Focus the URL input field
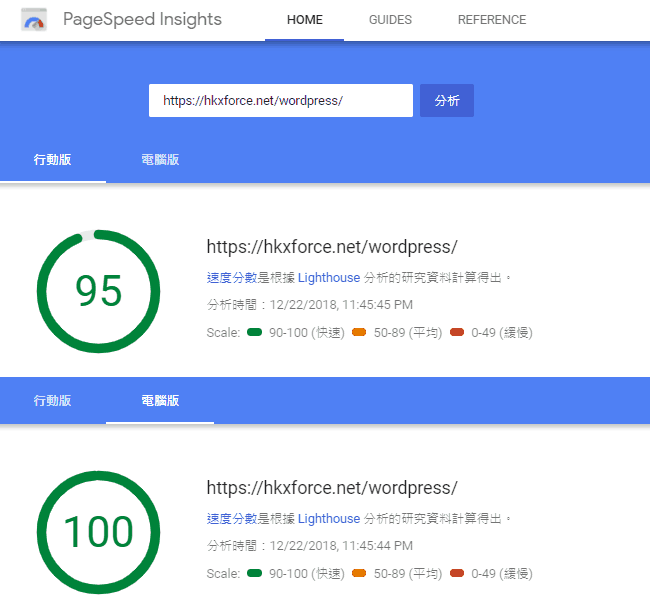 [281, 101]
